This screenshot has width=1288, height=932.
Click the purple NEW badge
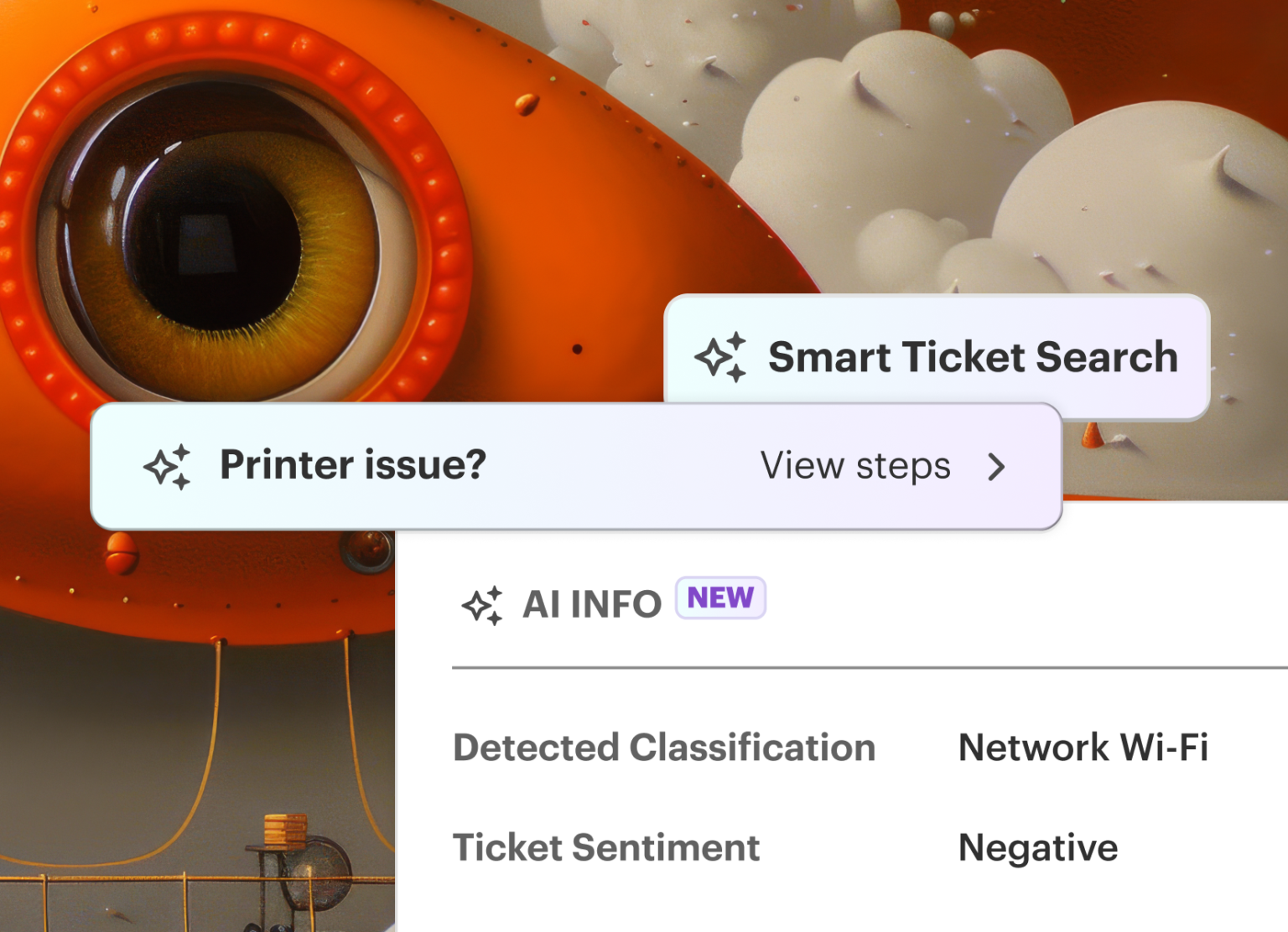720,598
